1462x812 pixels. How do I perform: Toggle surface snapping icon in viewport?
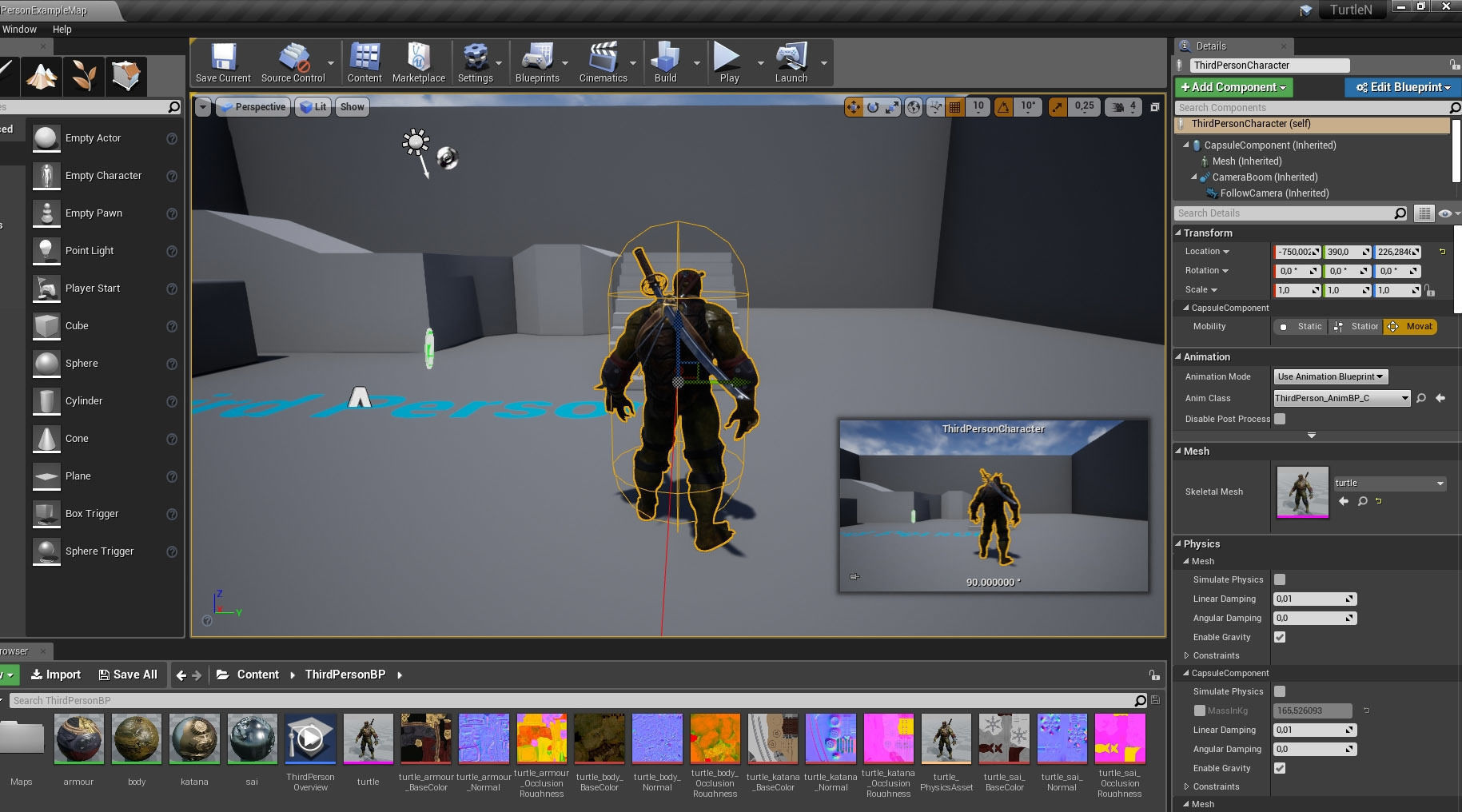(935, 107)
